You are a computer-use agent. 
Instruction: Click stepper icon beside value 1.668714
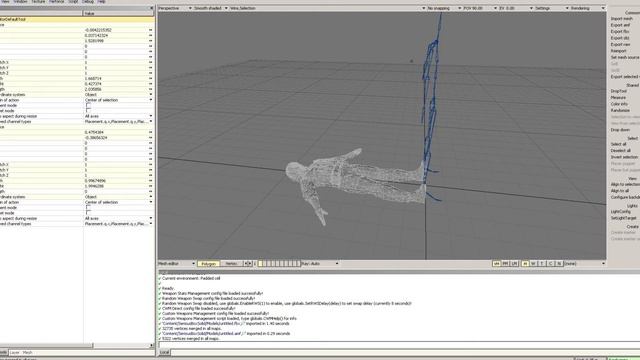coord(151,78)
